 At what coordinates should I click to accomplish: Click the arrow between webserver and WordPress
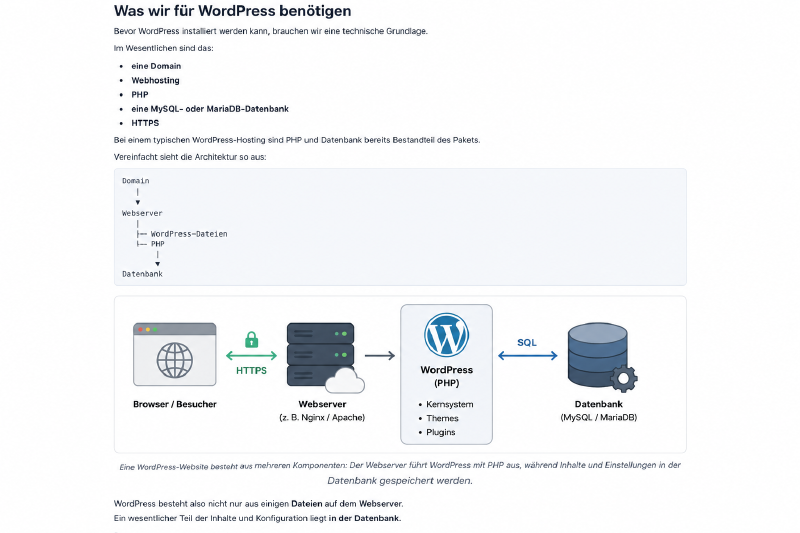(x=380, y=356)
